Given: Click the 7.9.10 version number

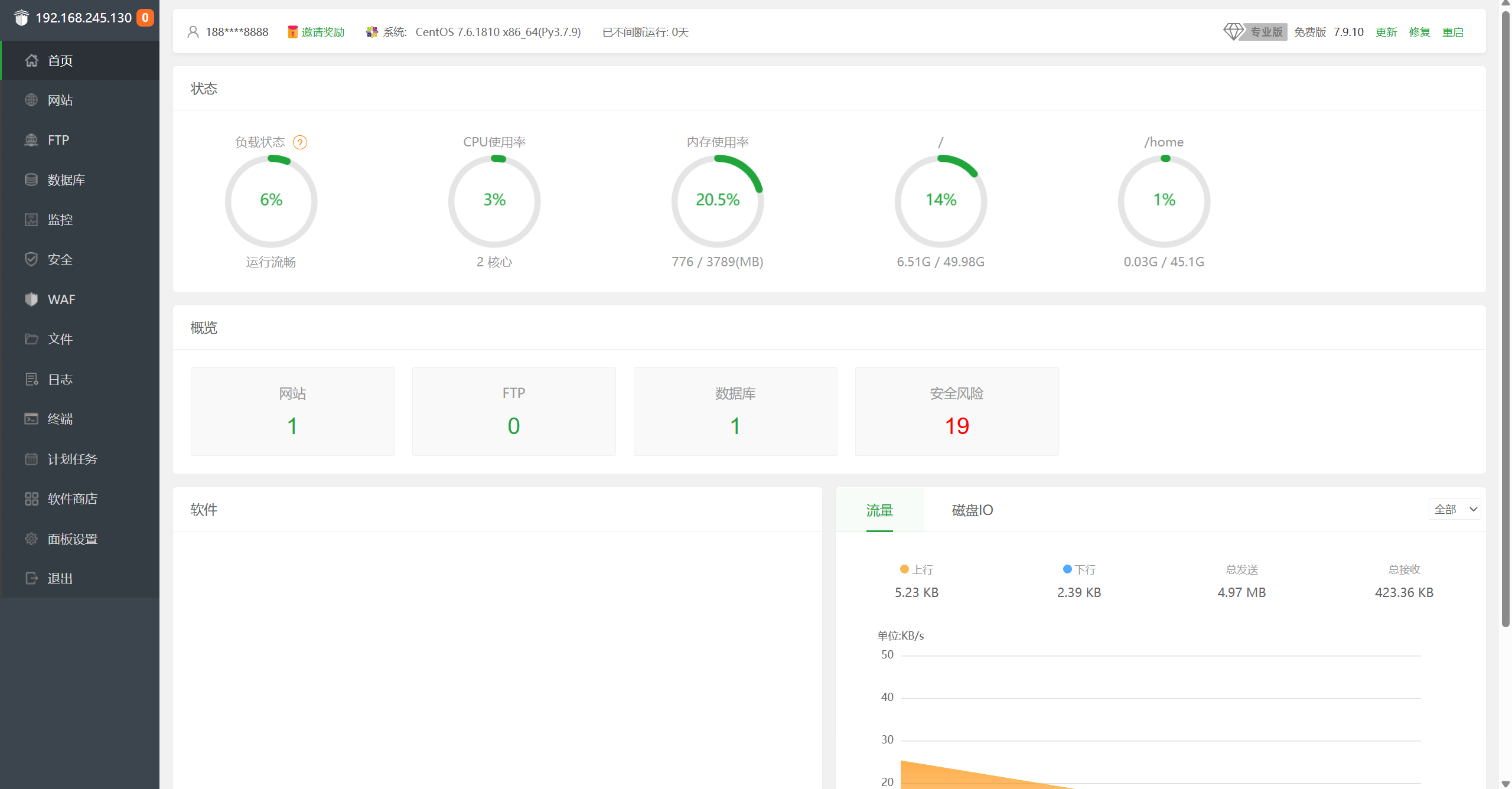Looking at the screenshot, I should click(1348, 32).
